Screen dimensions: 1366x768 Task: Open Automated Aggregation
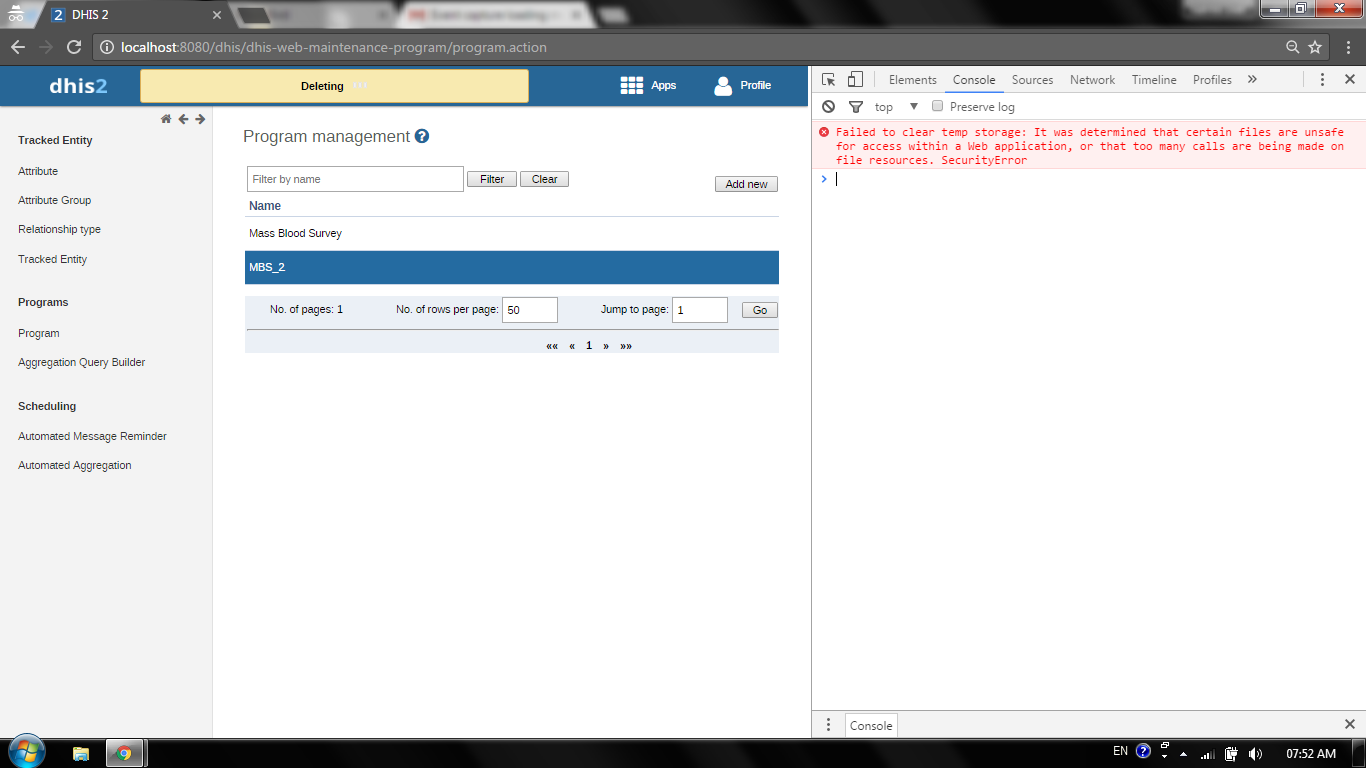click(75, 465)
